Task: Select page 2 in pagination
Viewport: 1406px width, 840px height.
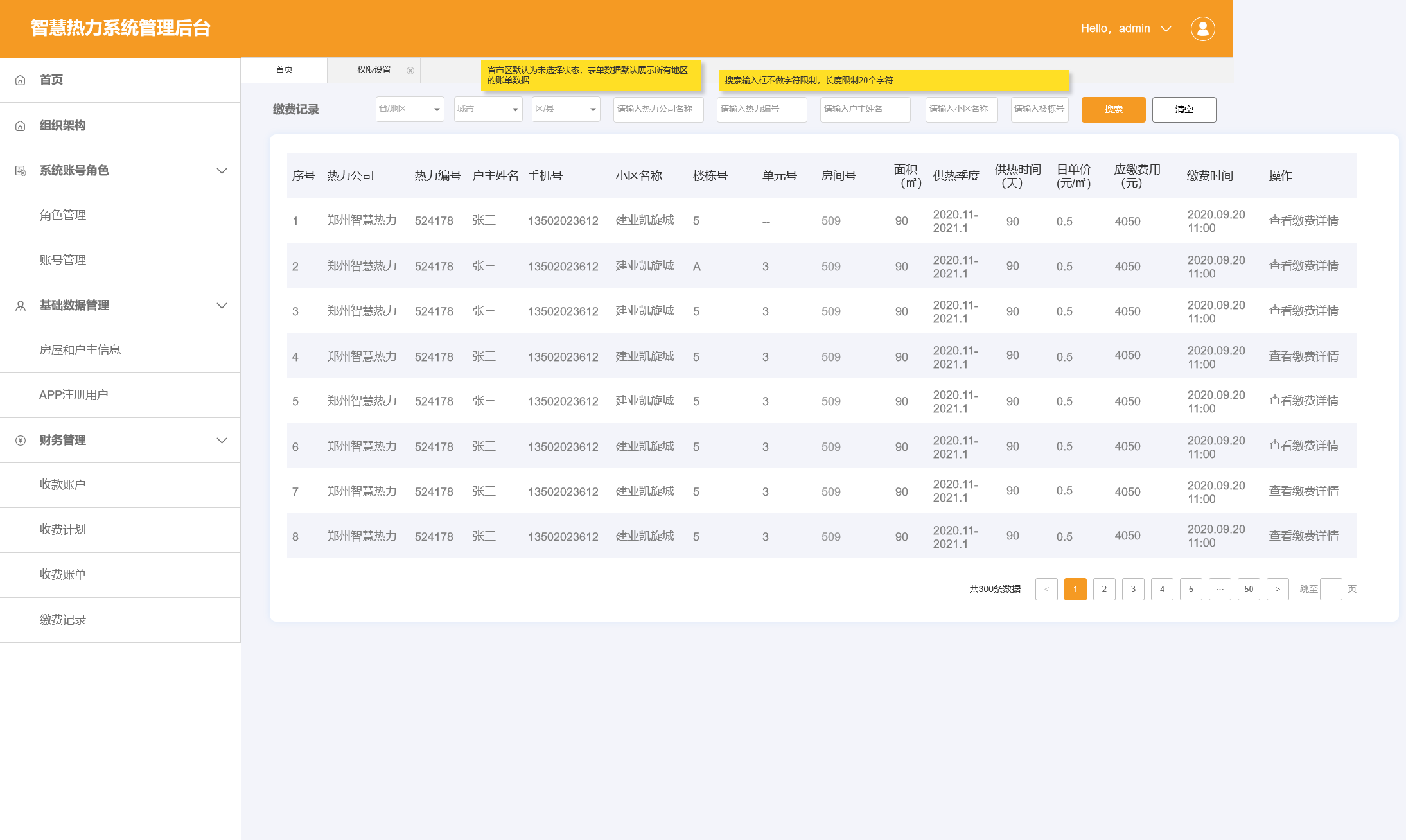Action: tap(1104, 589)
